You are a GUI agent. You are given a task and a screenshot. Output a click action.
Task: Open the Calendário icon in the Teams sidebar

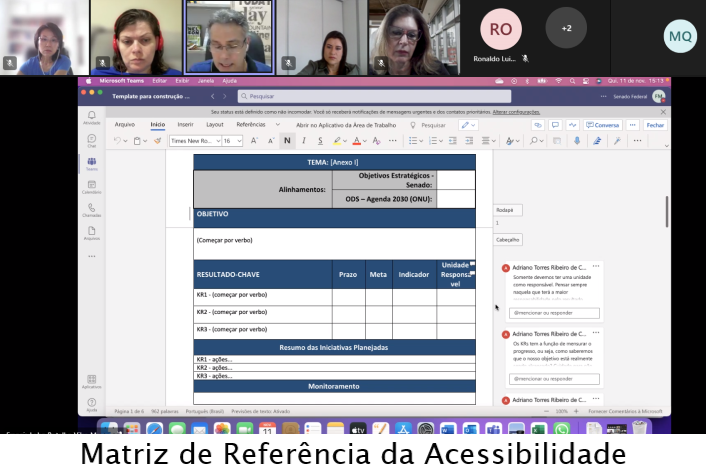point(91,186)
